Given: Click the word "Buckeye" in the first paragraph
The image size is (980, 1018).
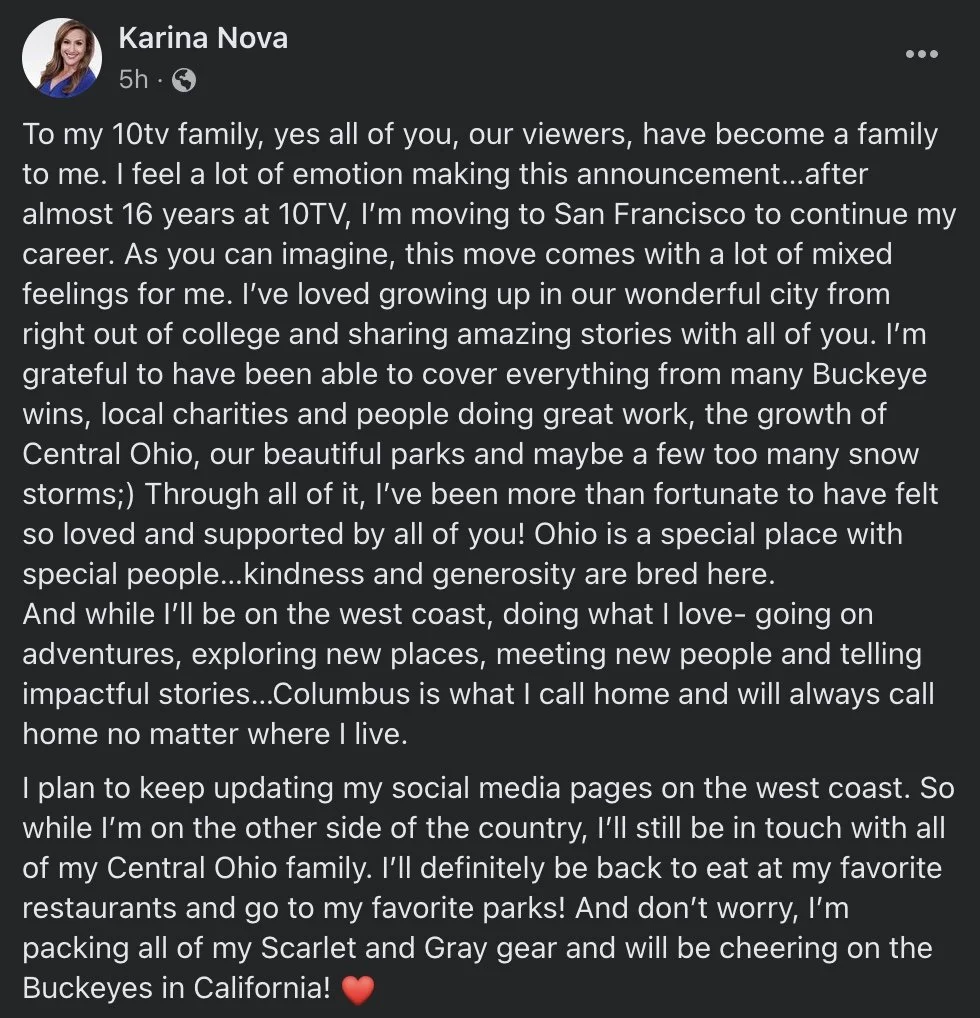Looking at the screenshot, I should pos(869,375).
